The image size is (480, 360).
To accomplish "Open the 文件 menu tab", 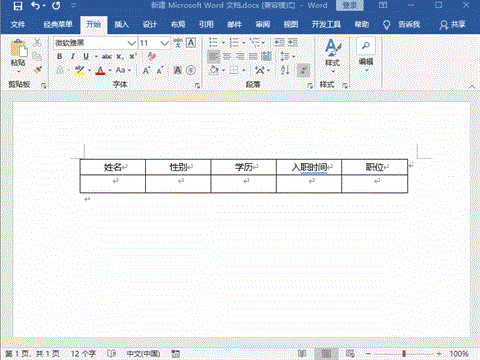I will [x=18, y=24].
